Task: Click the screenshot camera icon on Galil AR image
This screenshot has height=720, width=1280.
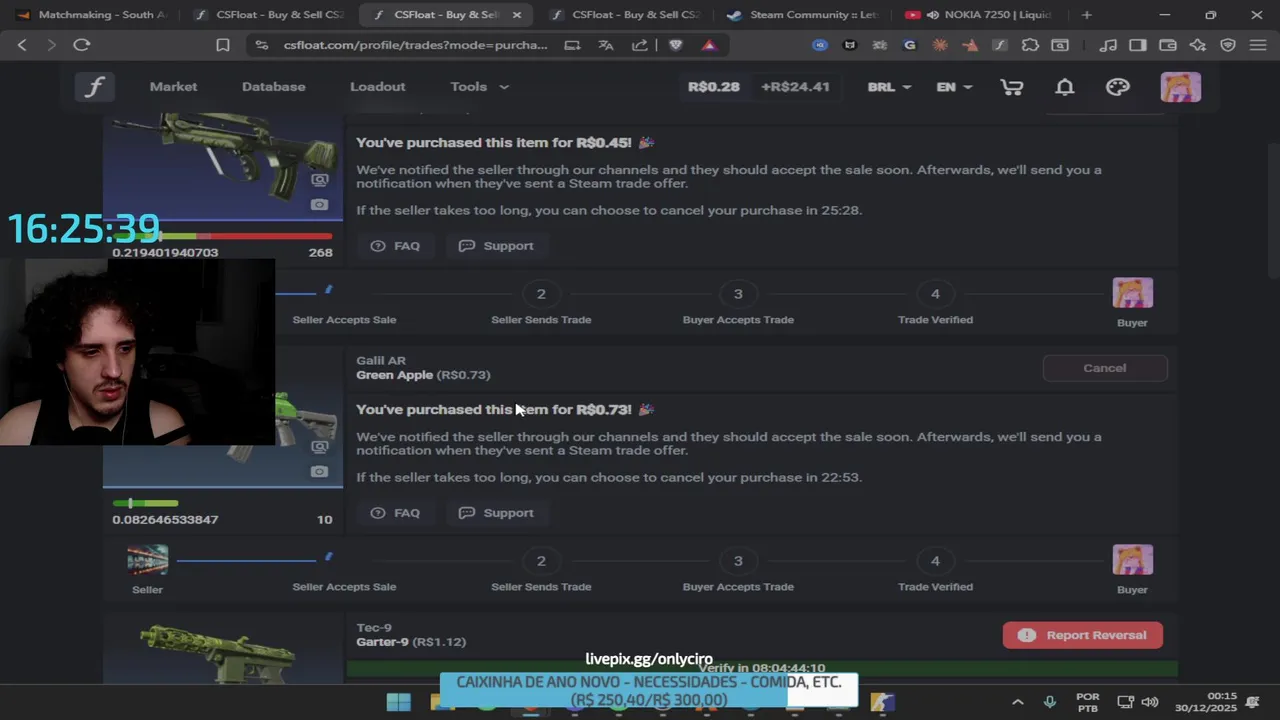Action: (319, 472)
